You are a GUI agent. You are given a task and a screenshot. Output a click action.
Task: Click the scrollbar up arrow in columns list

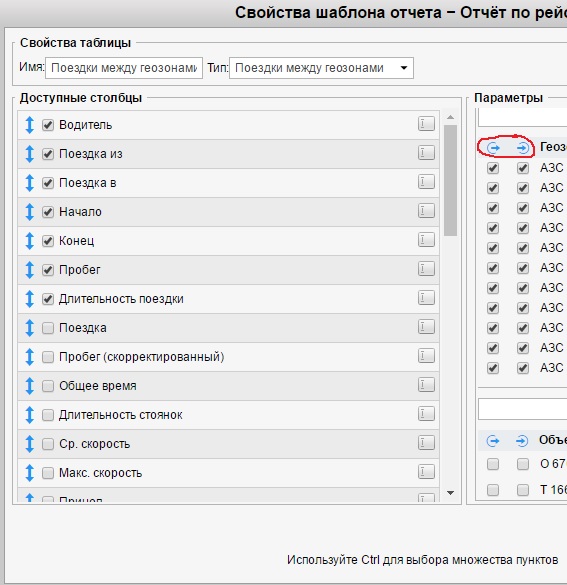click(x=451, y=117)
